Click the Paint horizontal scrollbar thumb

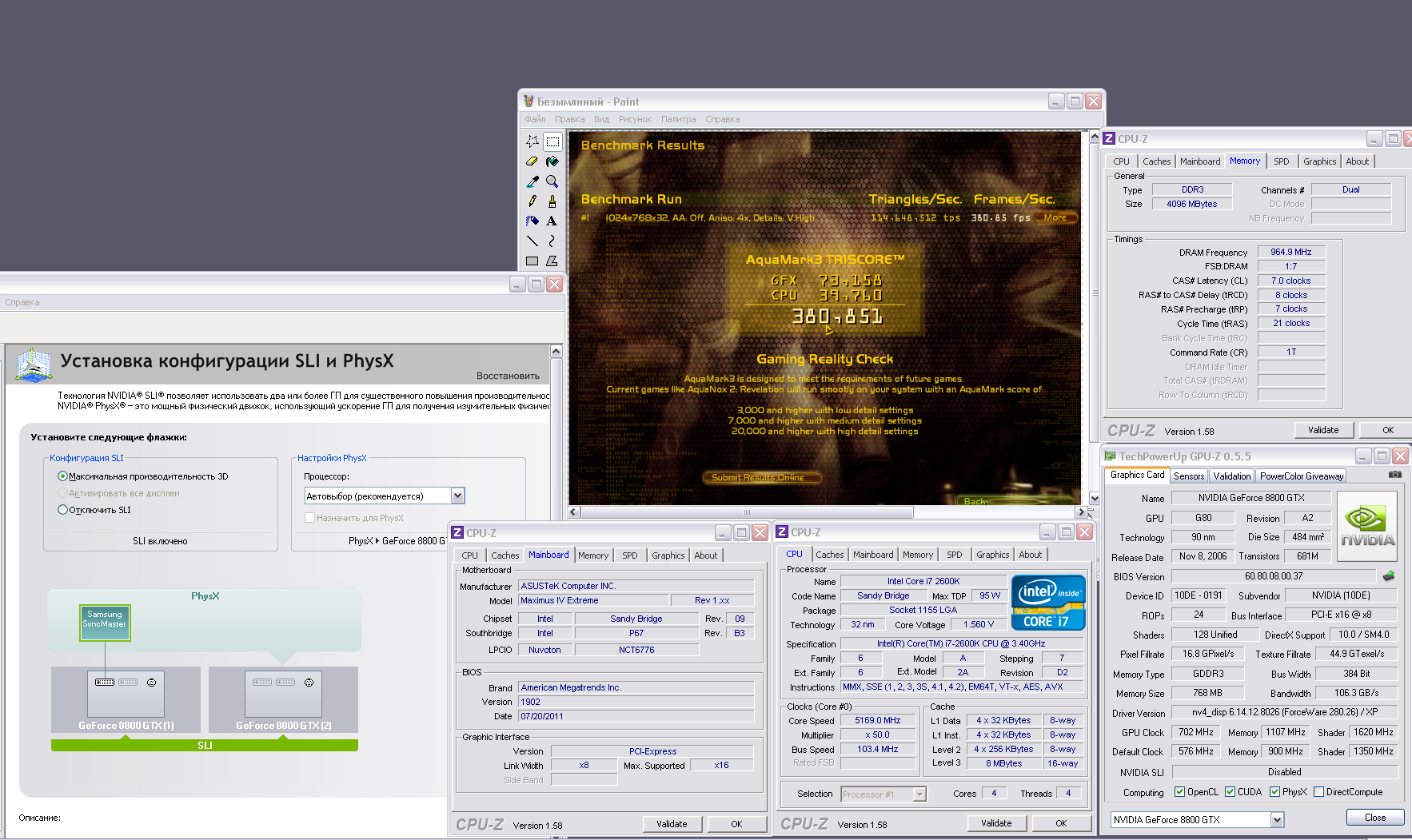(x=748, y=512)
